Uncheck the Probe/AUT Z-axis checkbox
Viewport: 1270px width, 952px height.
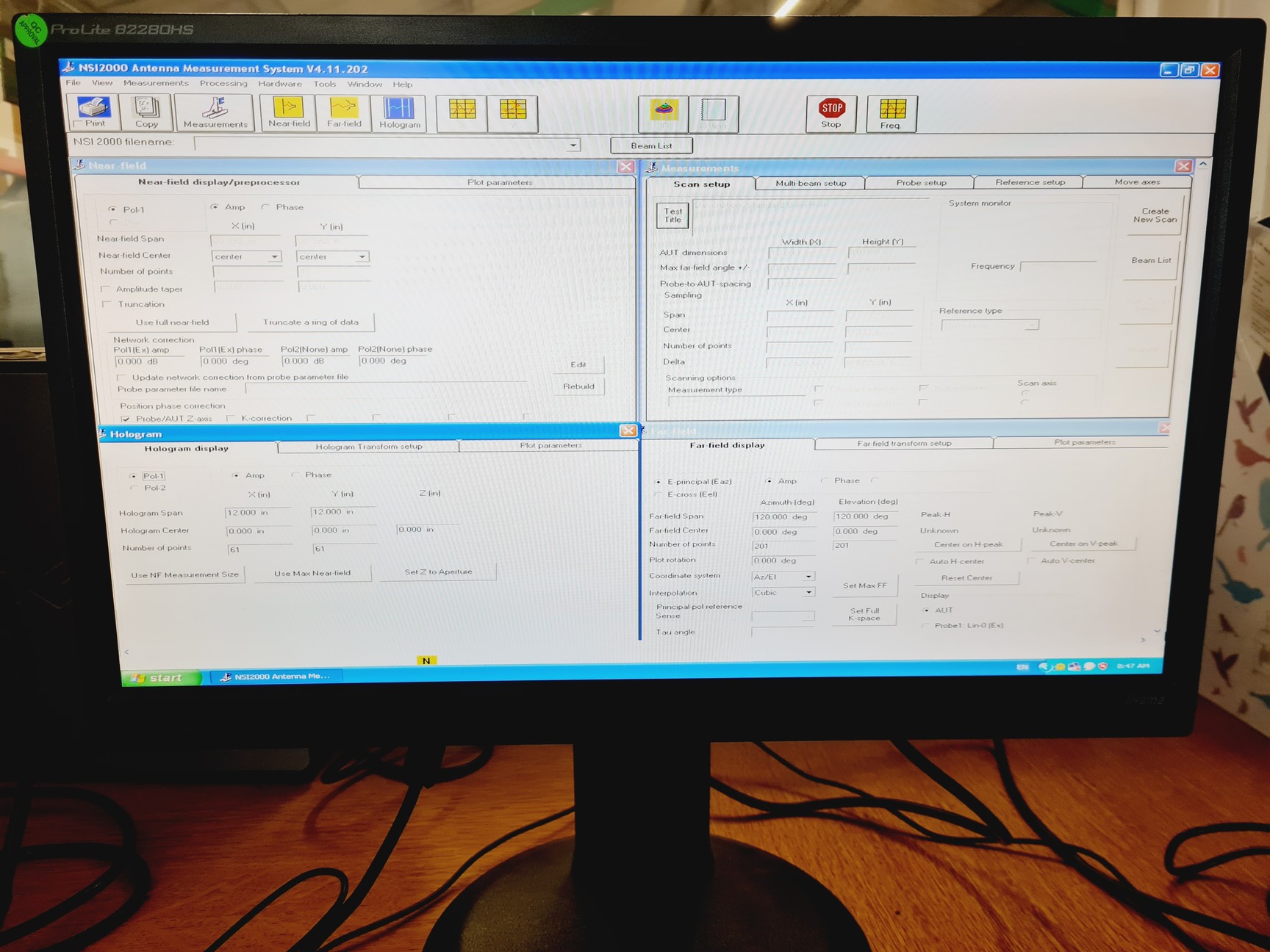pyautogui.click(x=126, y=419)
